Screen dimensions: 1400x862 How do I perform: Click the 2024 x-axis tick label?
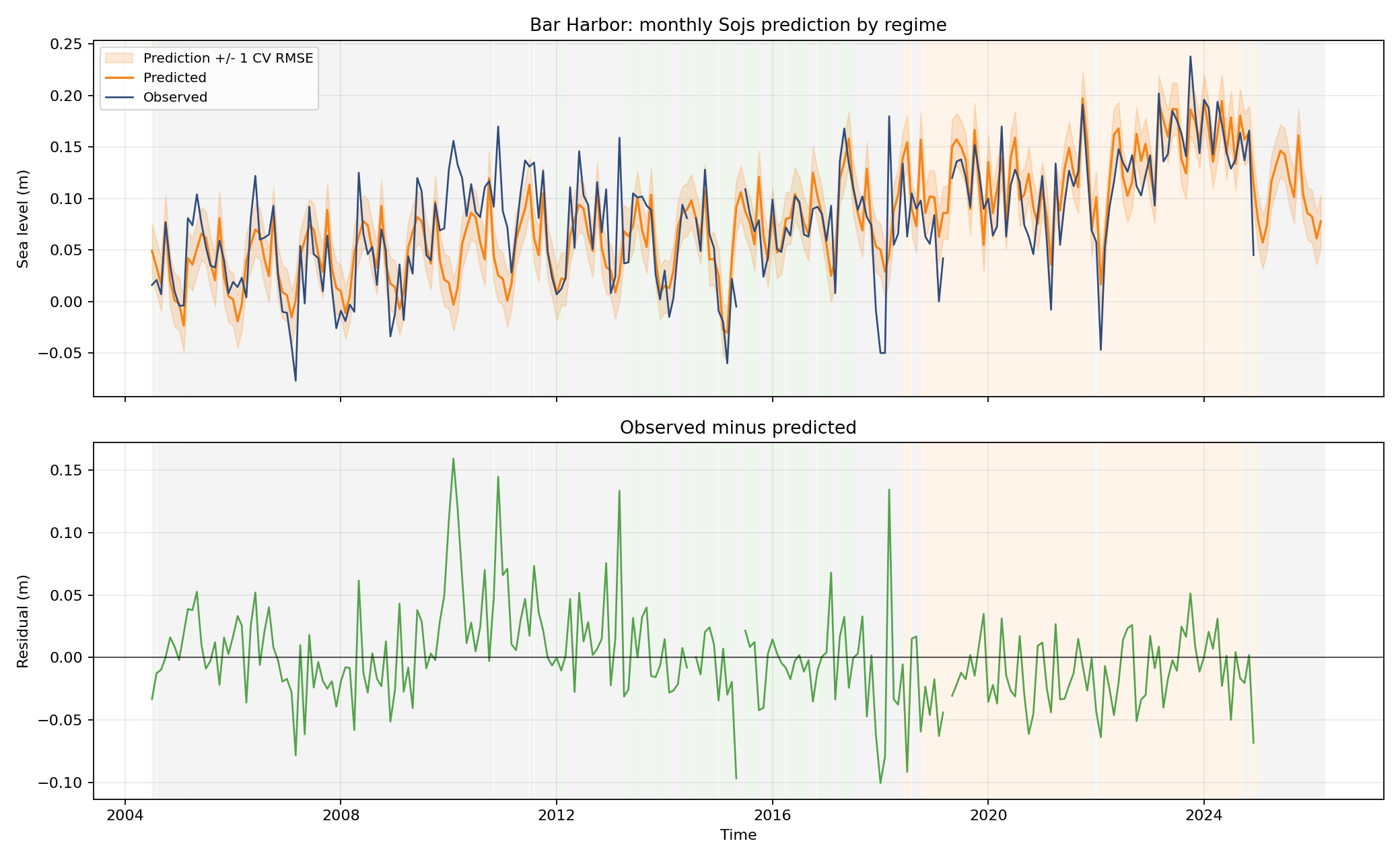click(1203, 816)
